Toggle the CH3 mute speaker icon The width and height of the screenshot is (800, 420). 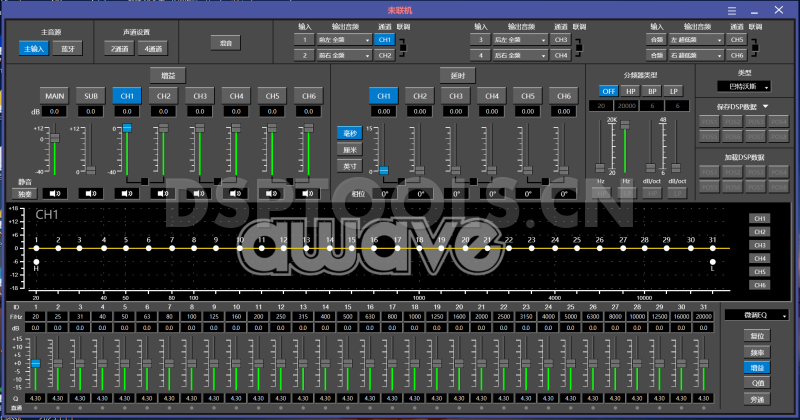tap(199, 192)
